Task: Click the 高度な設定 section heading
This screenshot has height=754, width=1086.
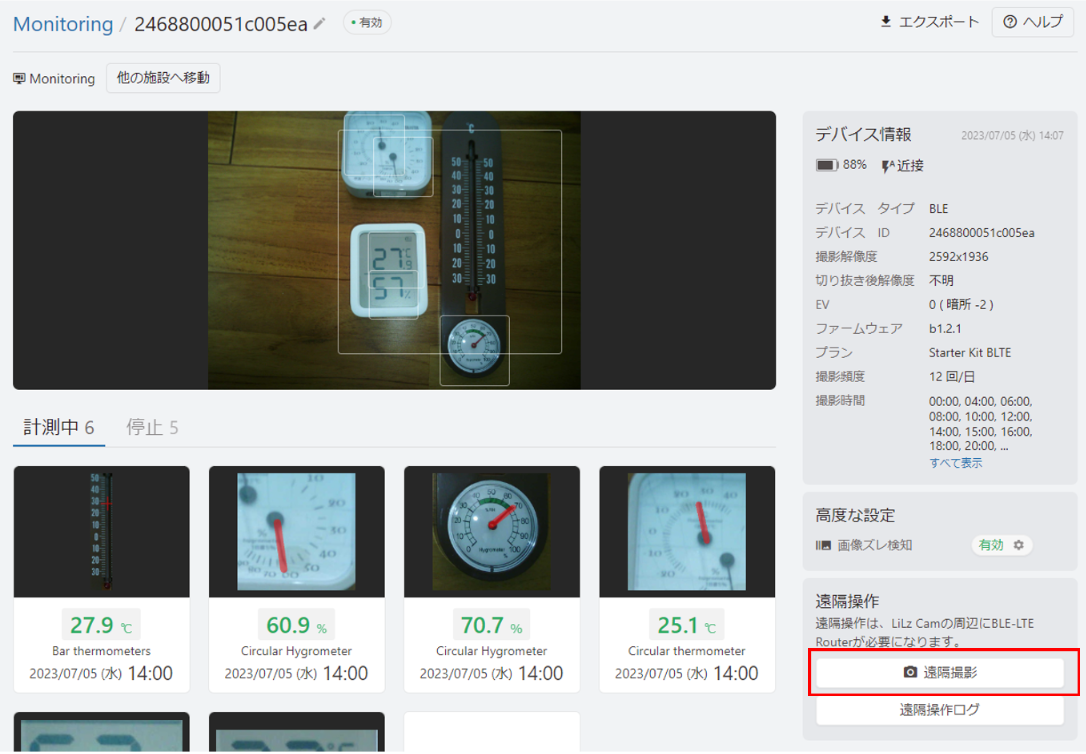Action: 855,515
